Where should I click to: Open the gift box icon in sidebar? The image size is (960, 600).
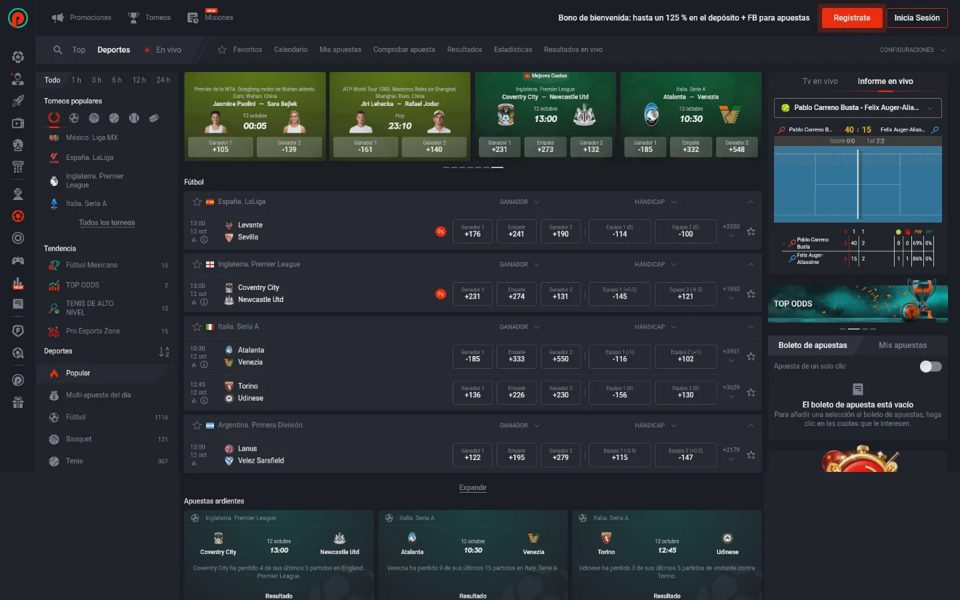18,402
